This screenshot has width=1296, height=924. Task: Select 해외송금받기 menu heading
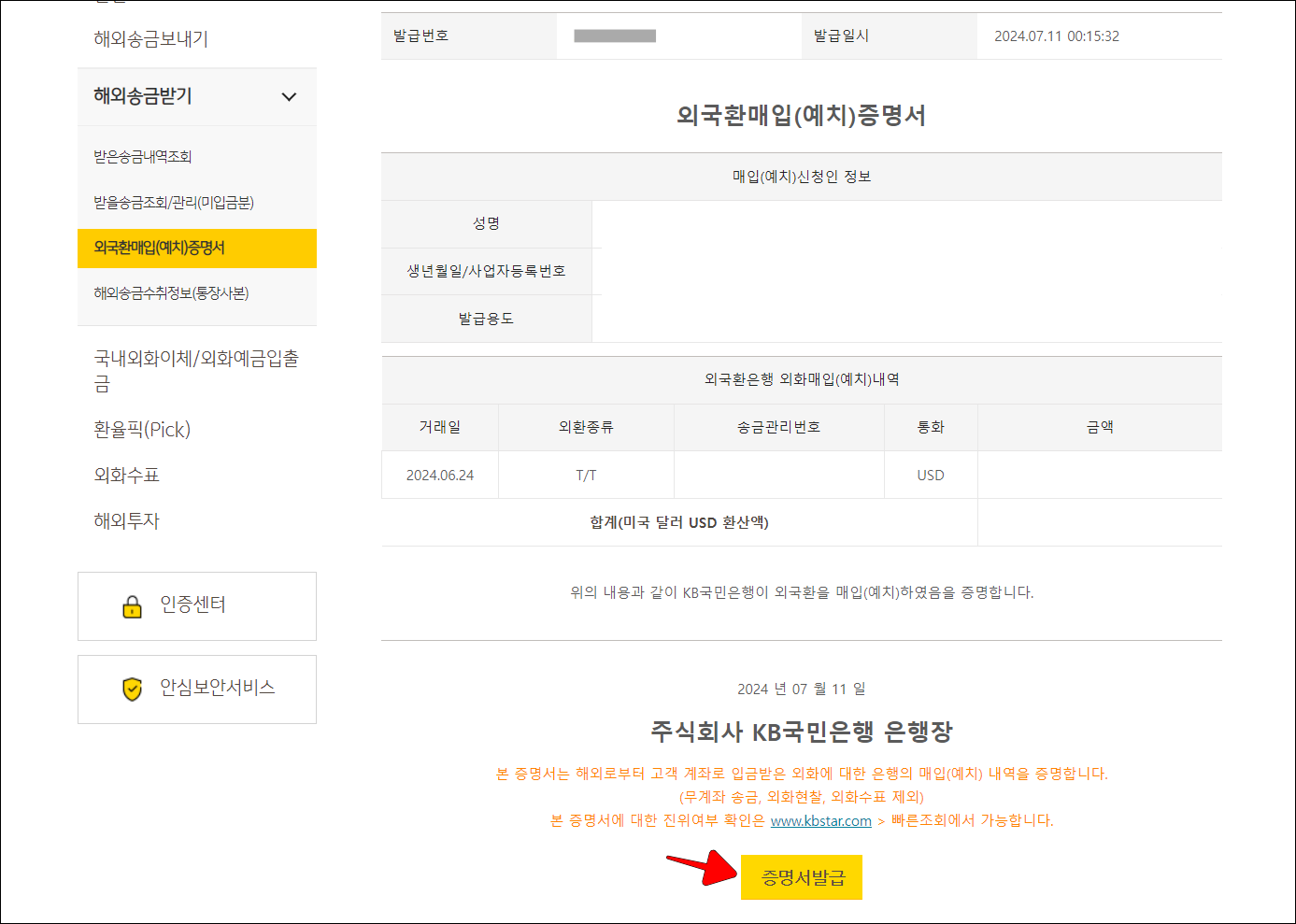tap(143, 96)
